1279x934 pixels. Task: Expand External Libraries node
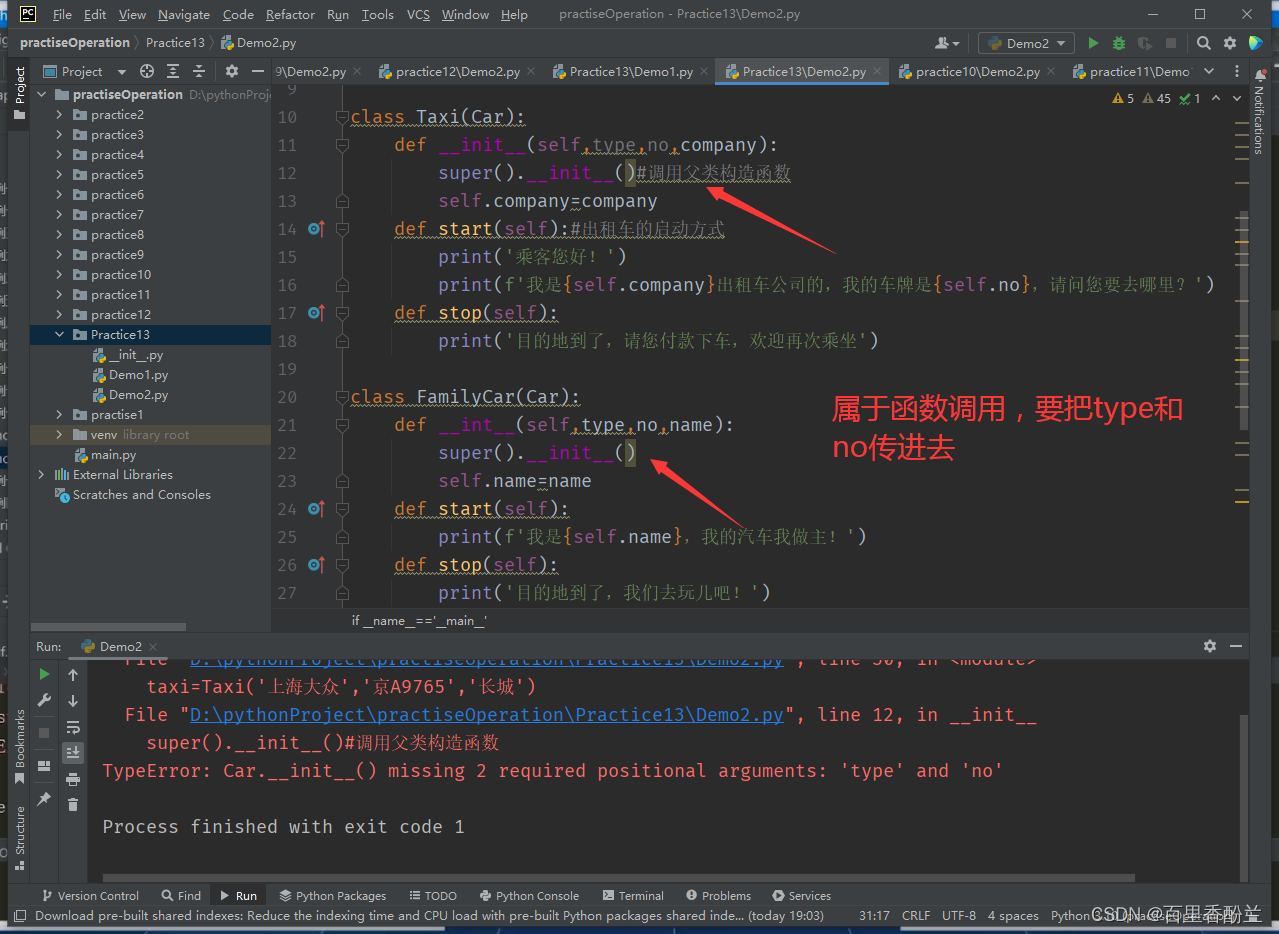[x=41, y=474]
